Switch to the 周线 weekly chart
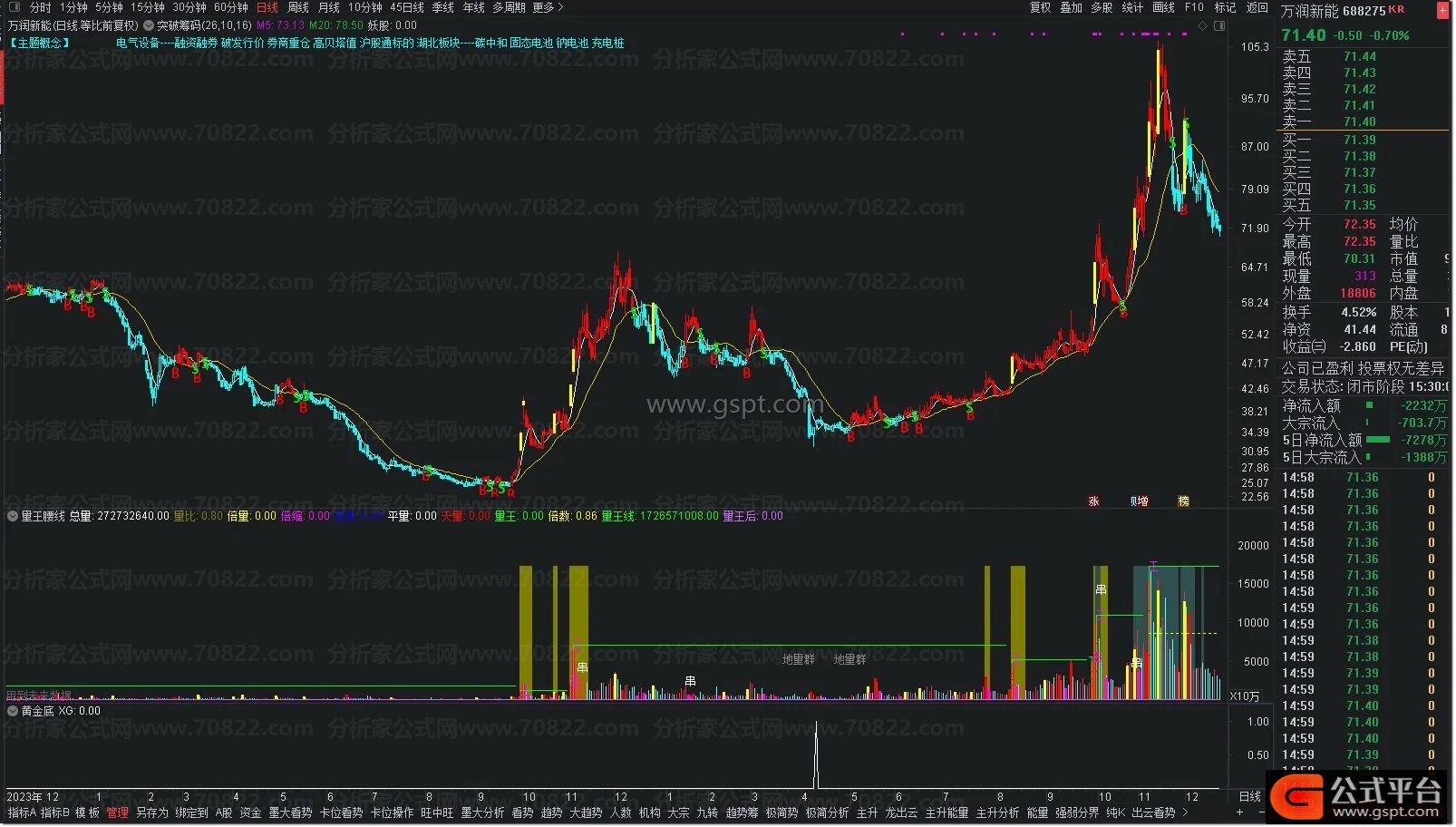The image size is (1456, 827). tap(298, 7)
